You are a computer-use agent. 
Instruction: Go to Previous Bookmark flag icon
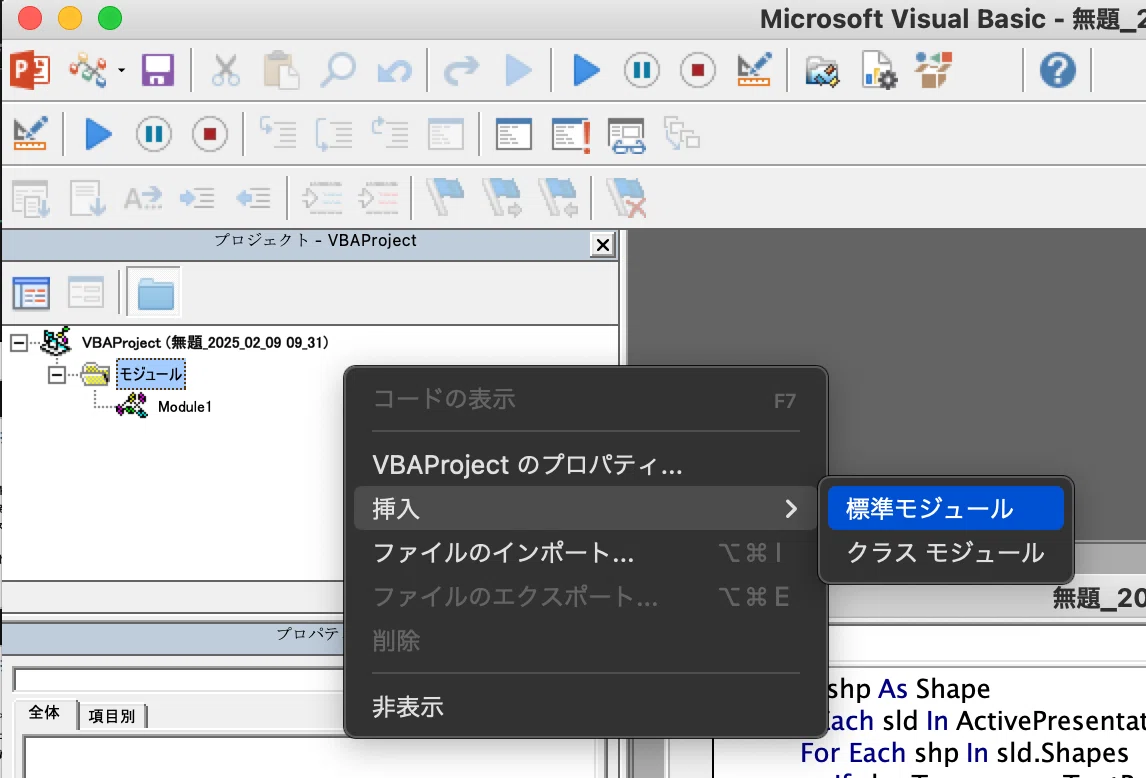[x=558, y=198]
